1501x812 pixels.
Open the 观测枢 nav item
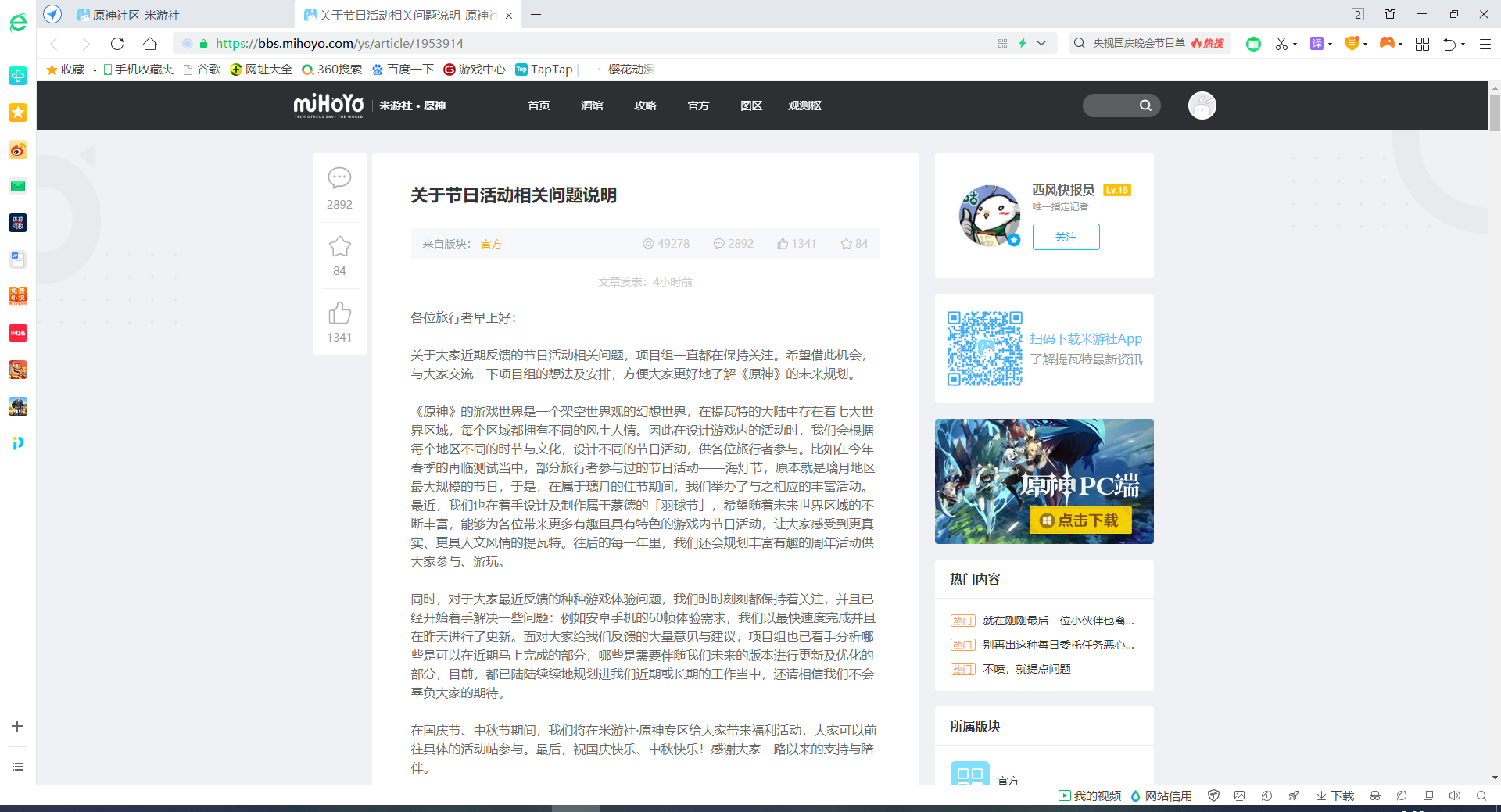coord(804,106)
